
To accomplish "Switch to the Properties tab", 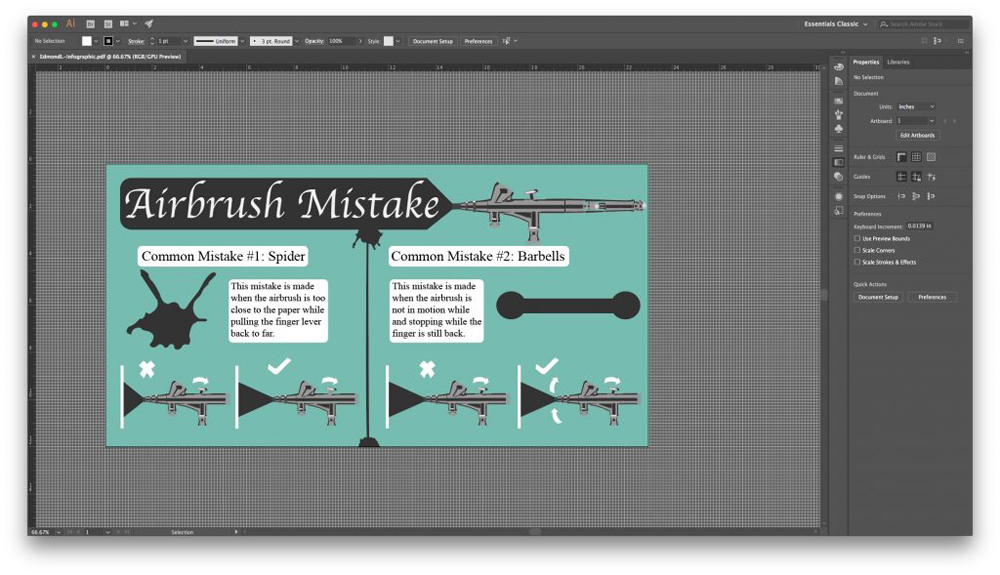I will point(866,62).
